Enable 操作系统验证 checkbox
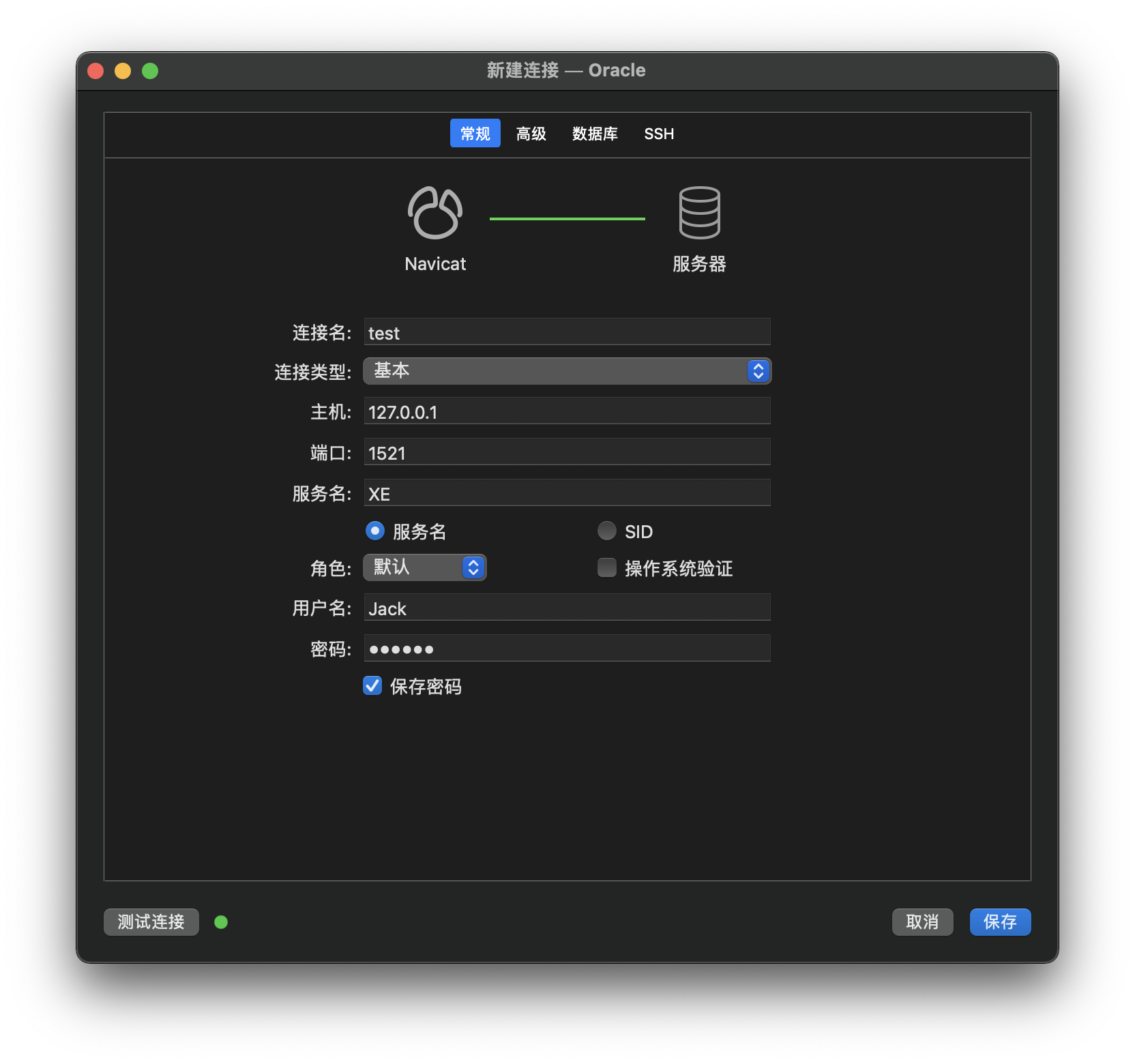This screenshot has height=1064, width=1135. pos(607,567)
